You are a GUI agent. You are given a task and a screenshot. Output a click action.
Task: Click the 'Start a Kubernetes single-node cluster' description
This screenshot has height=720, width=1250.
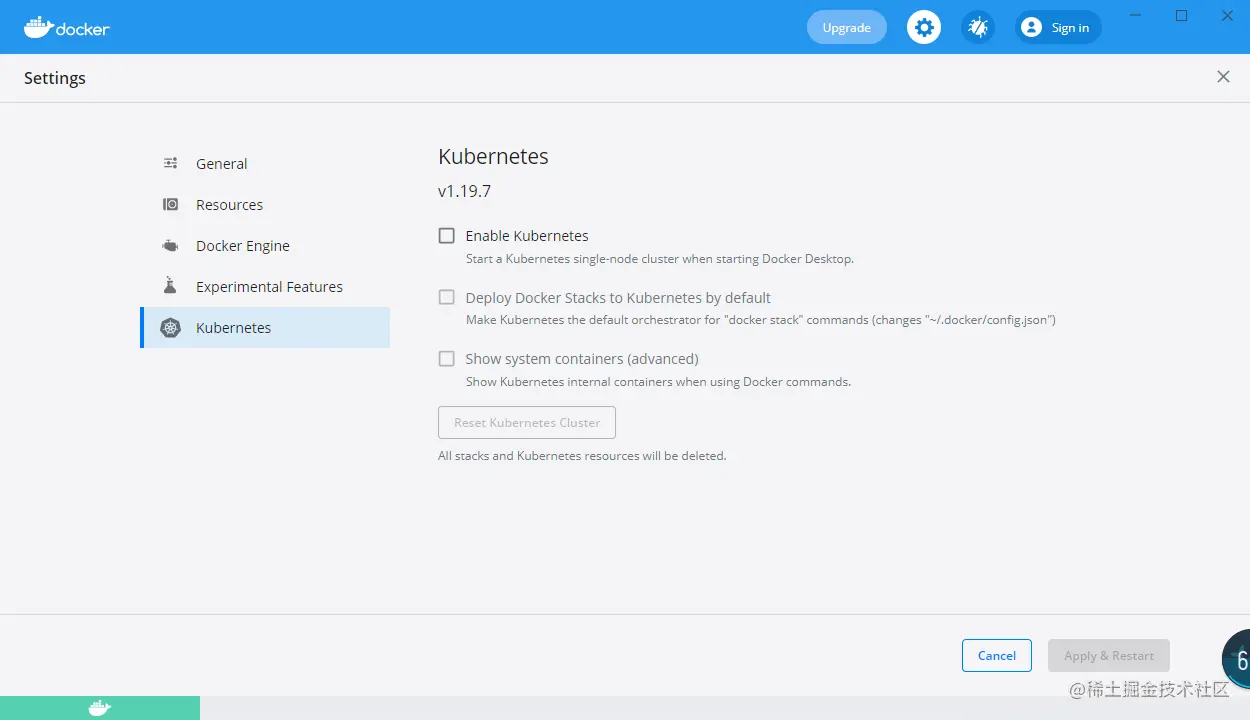click(x=660, y=259)
